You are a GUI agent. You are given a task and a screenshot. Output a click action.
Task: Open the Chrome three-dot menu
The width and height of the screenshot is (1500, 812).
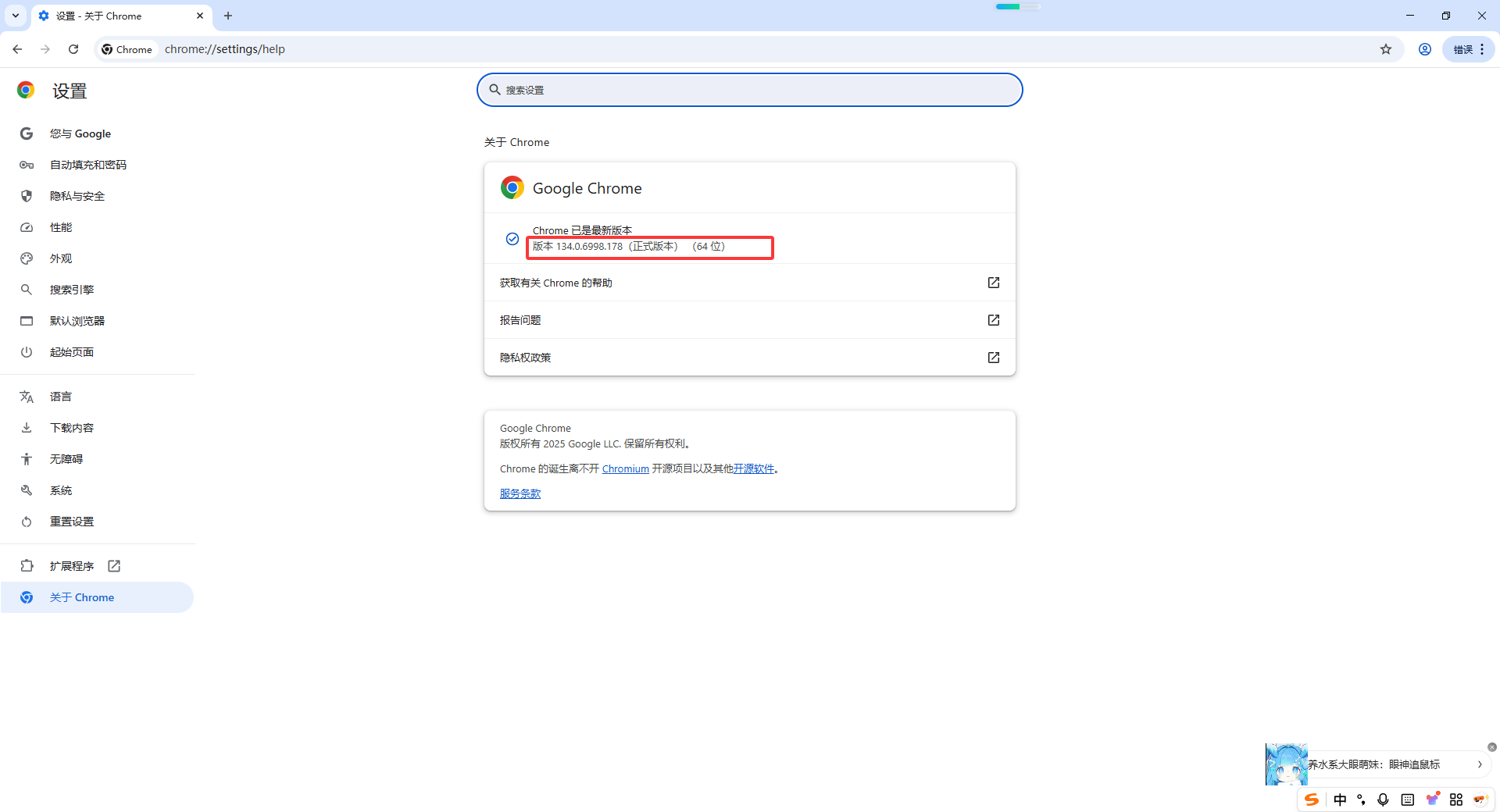pos(1482,49)
